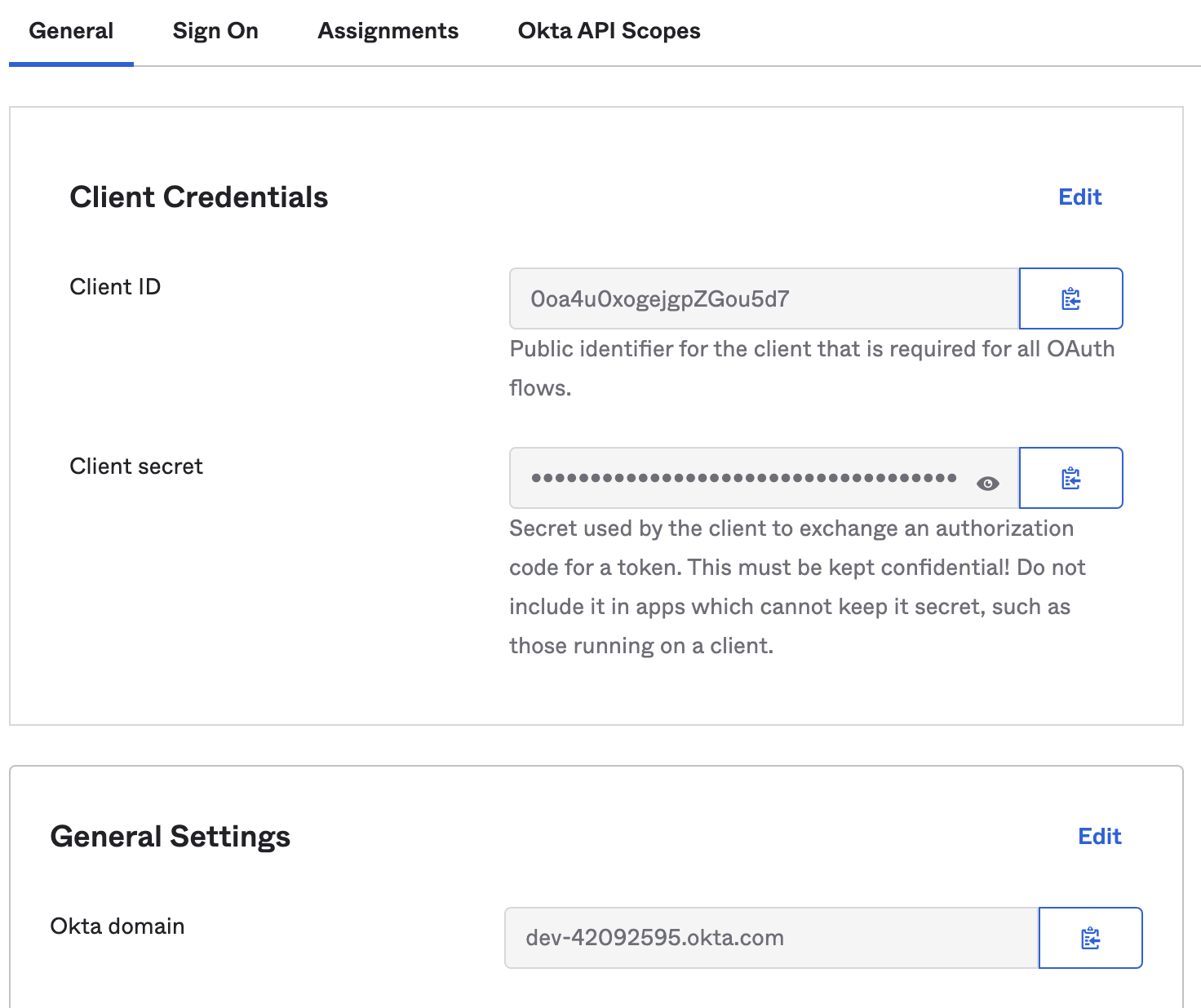Copy the client secret with the clipboard icon

pyautogui.click(x=1070, y=478)
